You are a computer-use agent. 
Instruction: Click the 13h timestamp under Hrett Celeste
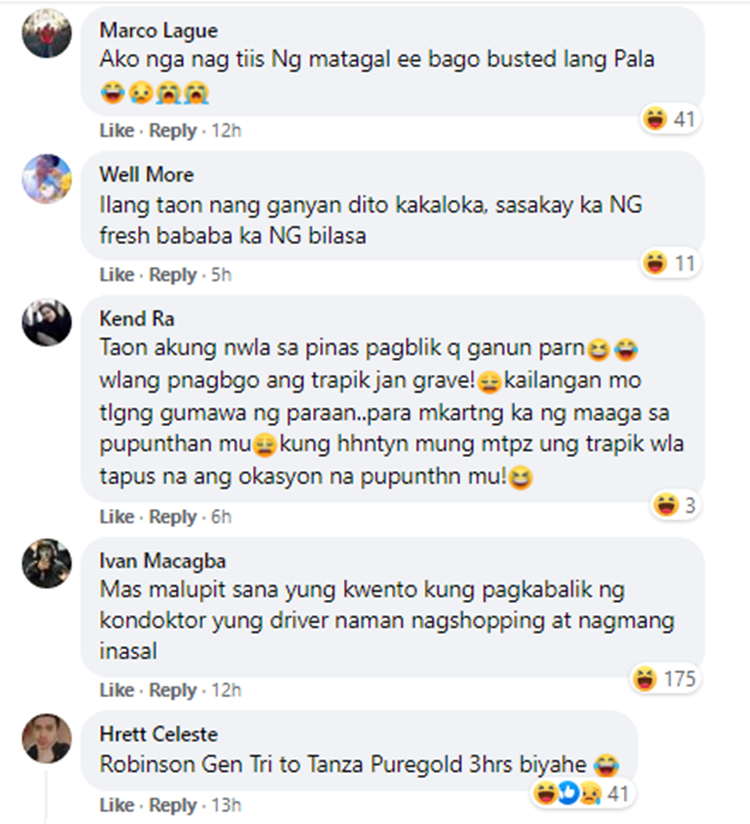coord(226,805)
